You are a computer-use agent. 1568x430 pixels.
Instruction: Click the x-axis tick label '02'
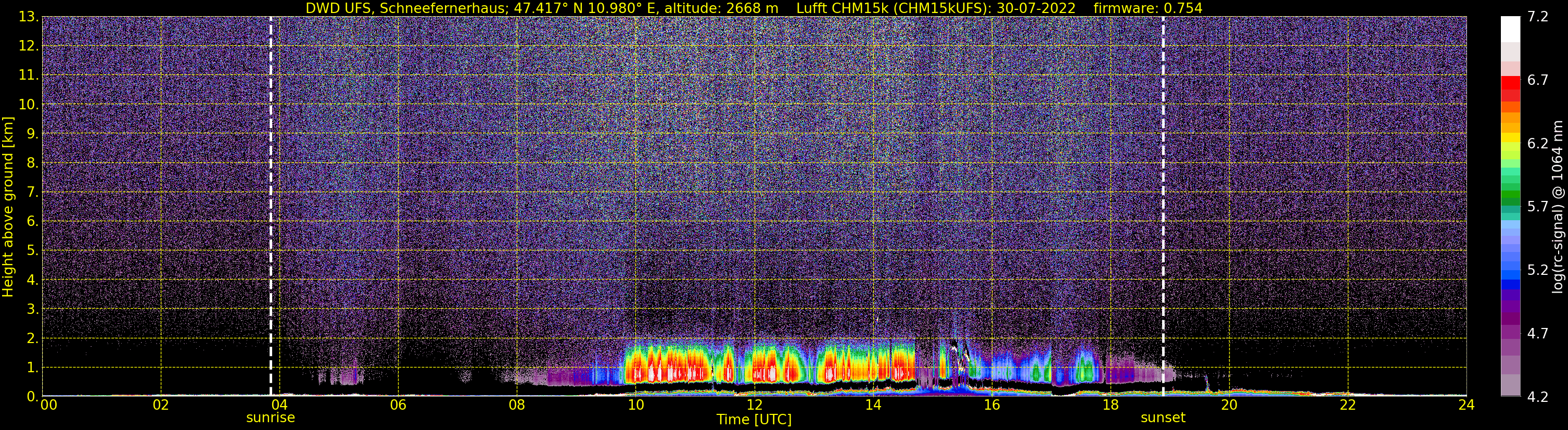[x=161, y=405]
